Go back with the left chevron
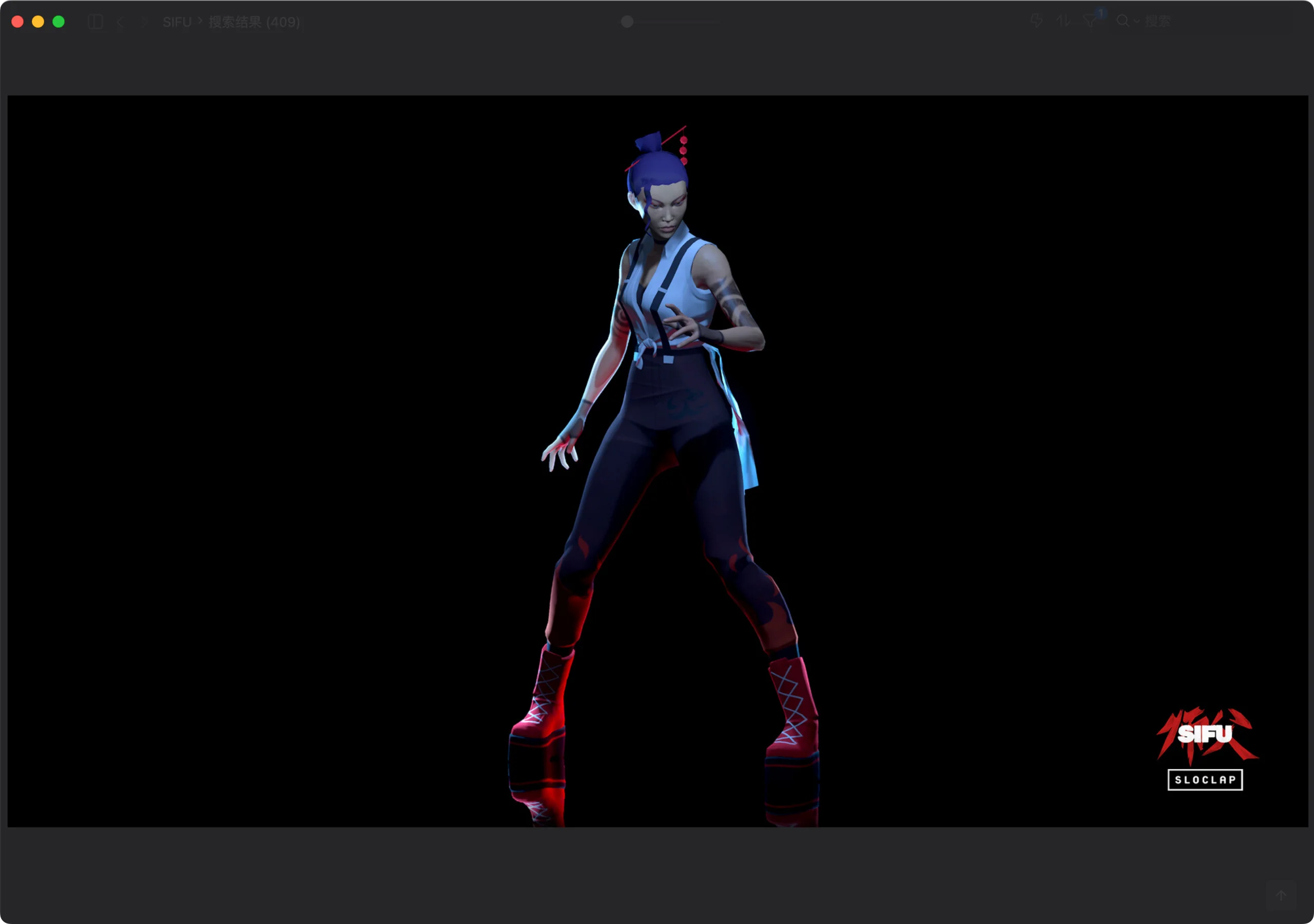This screenshot has height=924, width=1314. 120,22
